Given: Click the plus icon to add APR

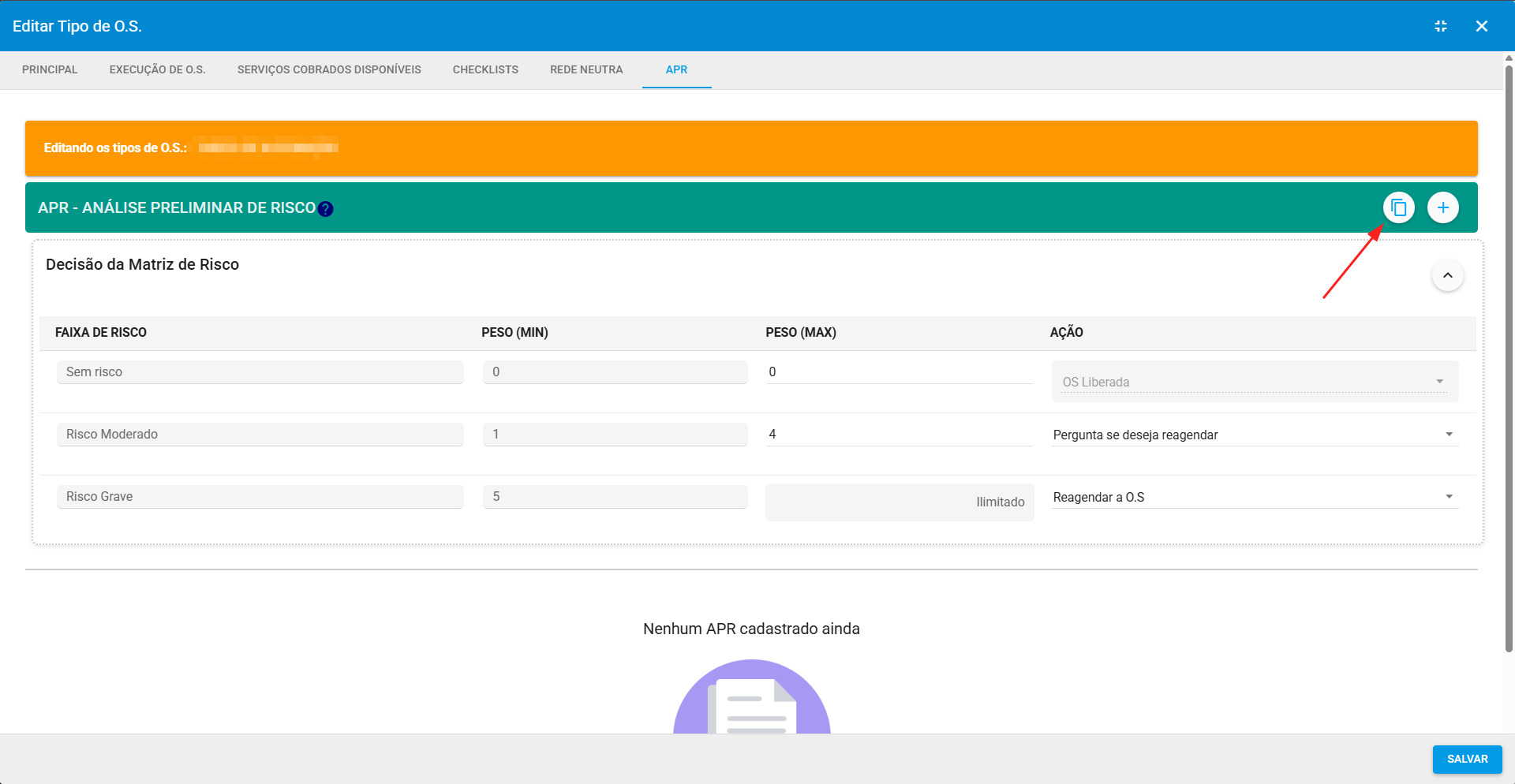Looking at the screenshot, I should click(x=1442, y=207).
